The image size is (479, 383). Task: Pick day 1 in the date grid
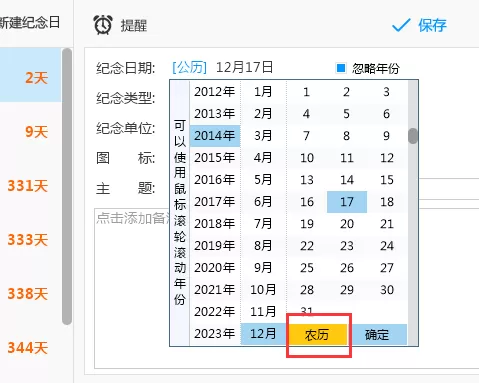click(307, 92)
